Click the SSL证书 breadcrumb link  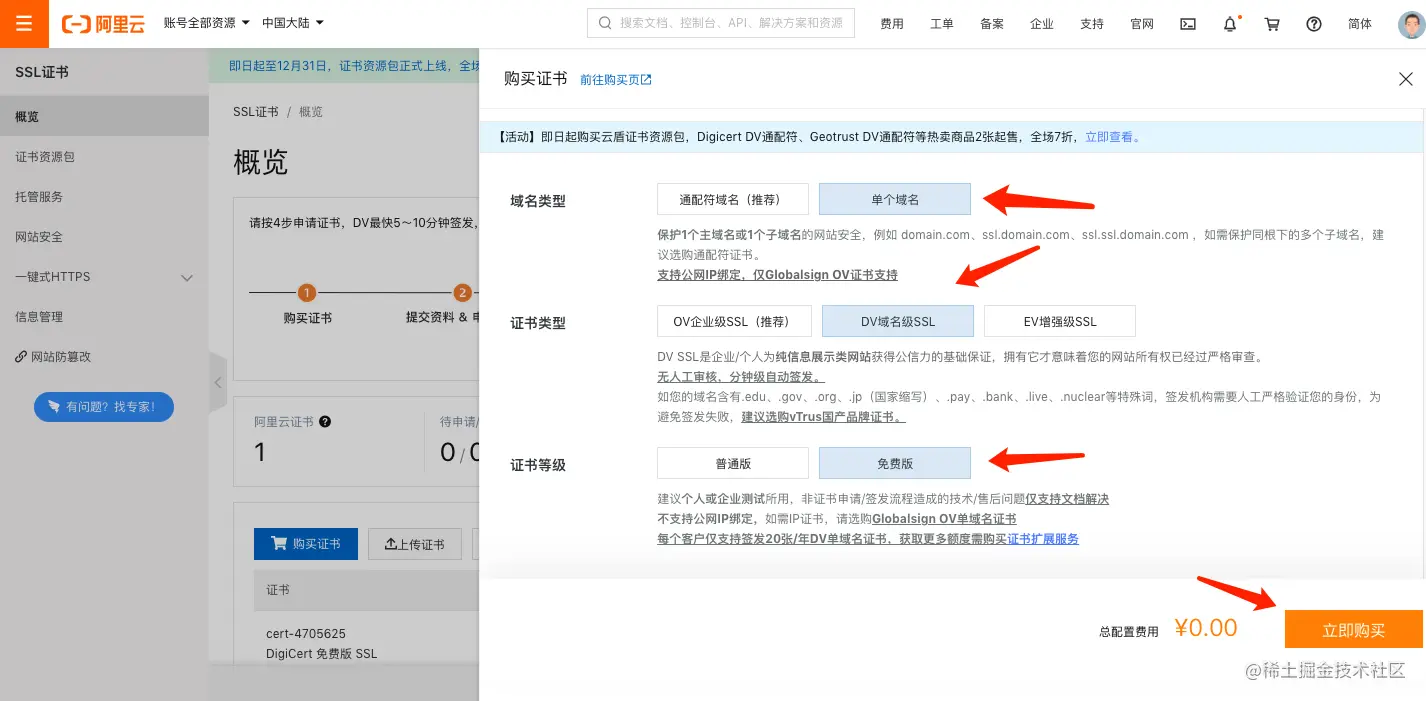(x=256, y=112)
